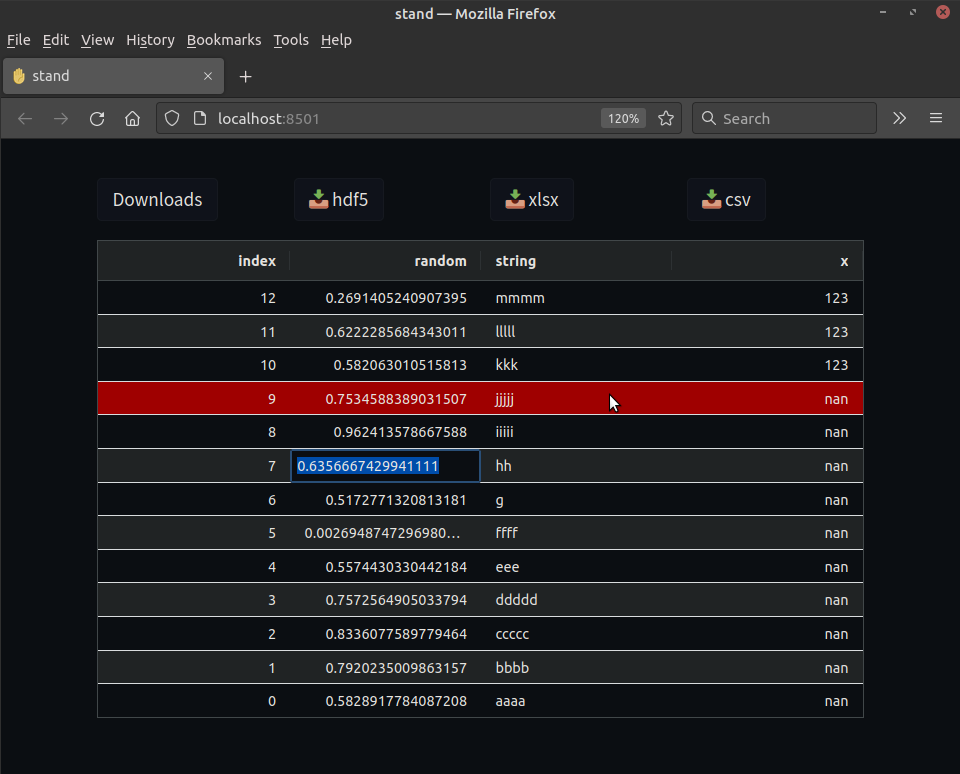This screenshot has width=960, height=774.
Task: Select cell 0.7920235009863157
Action: coord(385,667)
